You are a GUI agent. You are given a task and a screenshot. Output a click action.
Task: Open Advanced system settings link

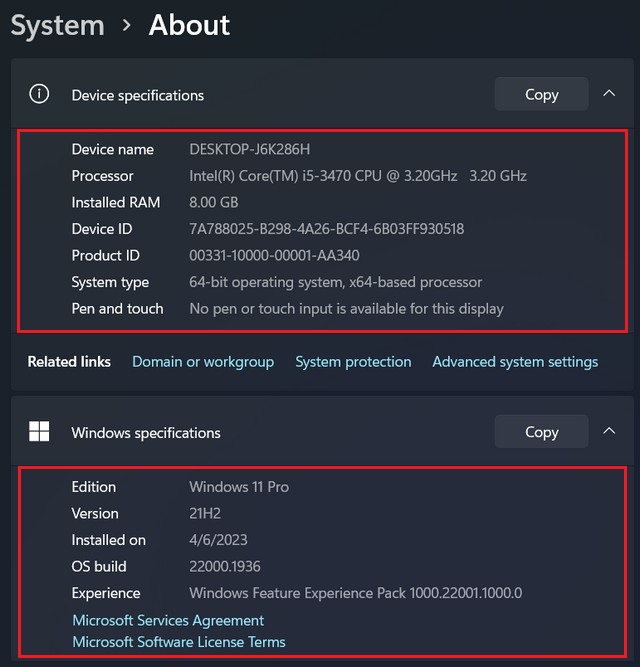[515, 362]
